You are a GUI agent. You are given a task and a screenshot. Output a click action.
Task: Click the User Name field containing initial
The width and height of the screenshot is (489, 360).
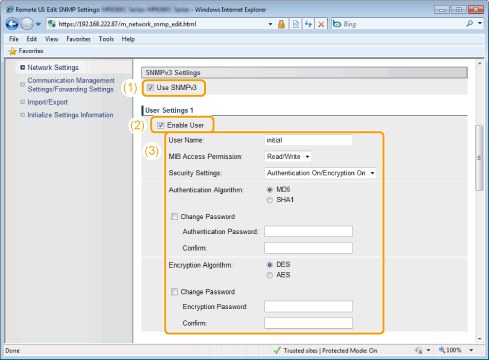308,140
